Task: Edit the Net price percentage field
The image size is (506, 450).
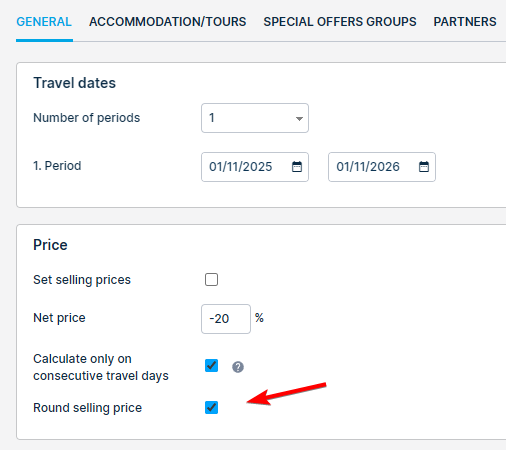Action: click(x=226, y=319)
